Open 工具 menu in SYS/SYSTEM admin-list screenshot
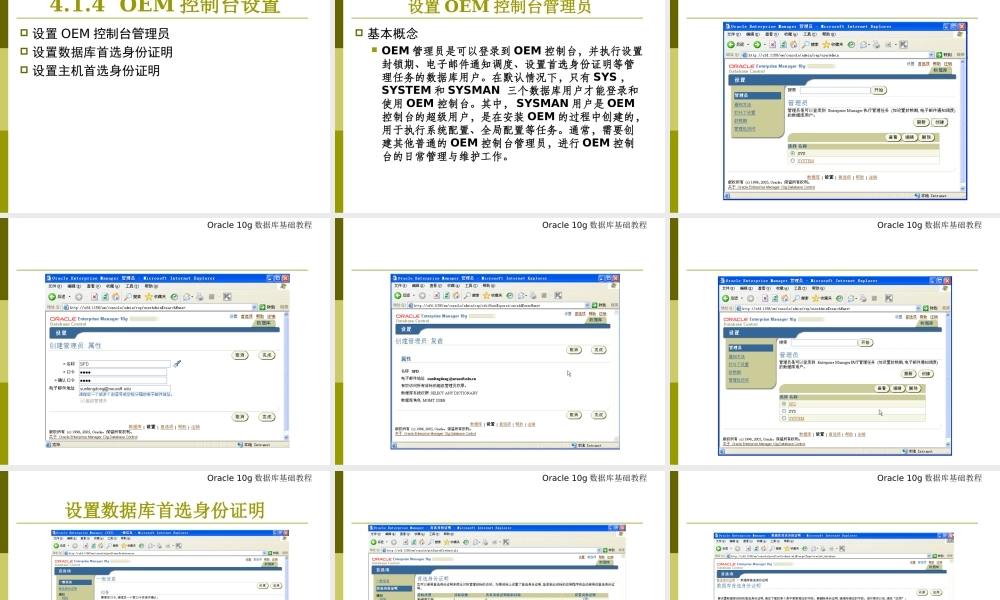The height and width of the screenshot is (600, 1000). point(809,34)
